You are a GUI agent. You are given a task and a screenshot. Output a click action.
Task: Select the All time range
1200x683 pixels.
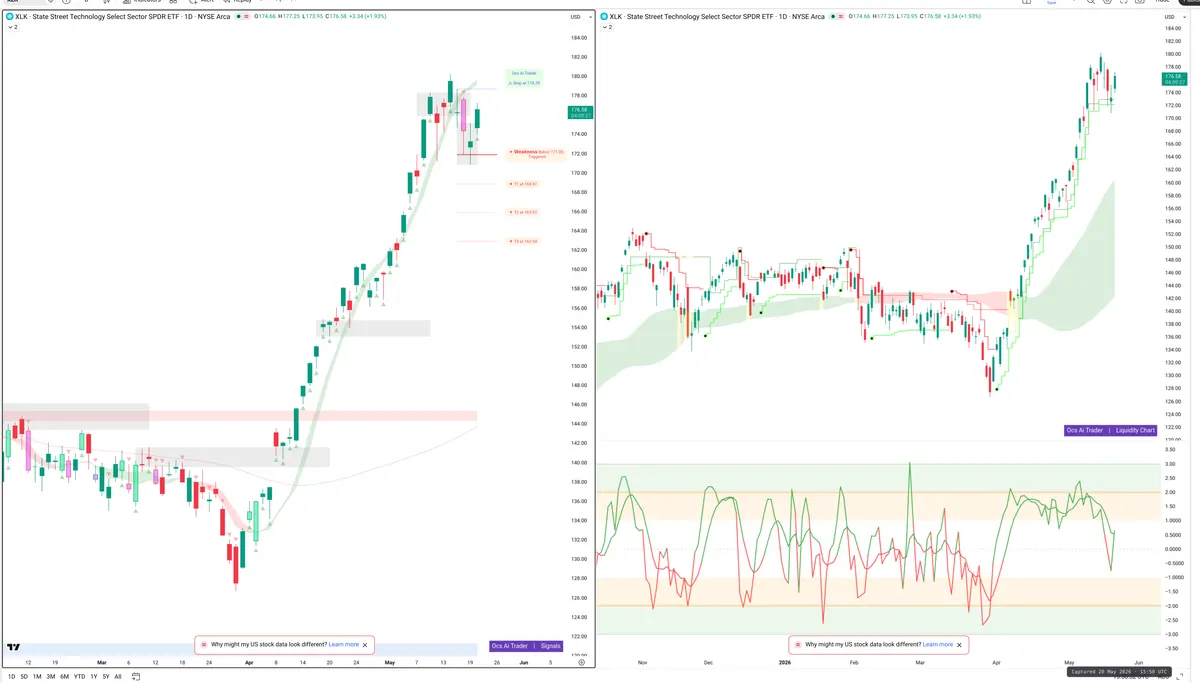[x=118, y=677]
